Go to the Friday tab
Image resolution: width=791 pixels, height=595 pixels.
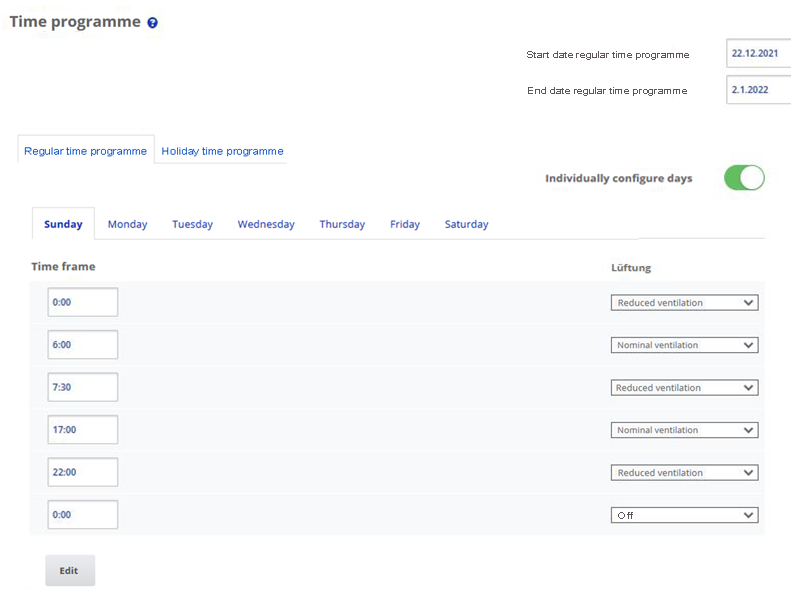405,224
